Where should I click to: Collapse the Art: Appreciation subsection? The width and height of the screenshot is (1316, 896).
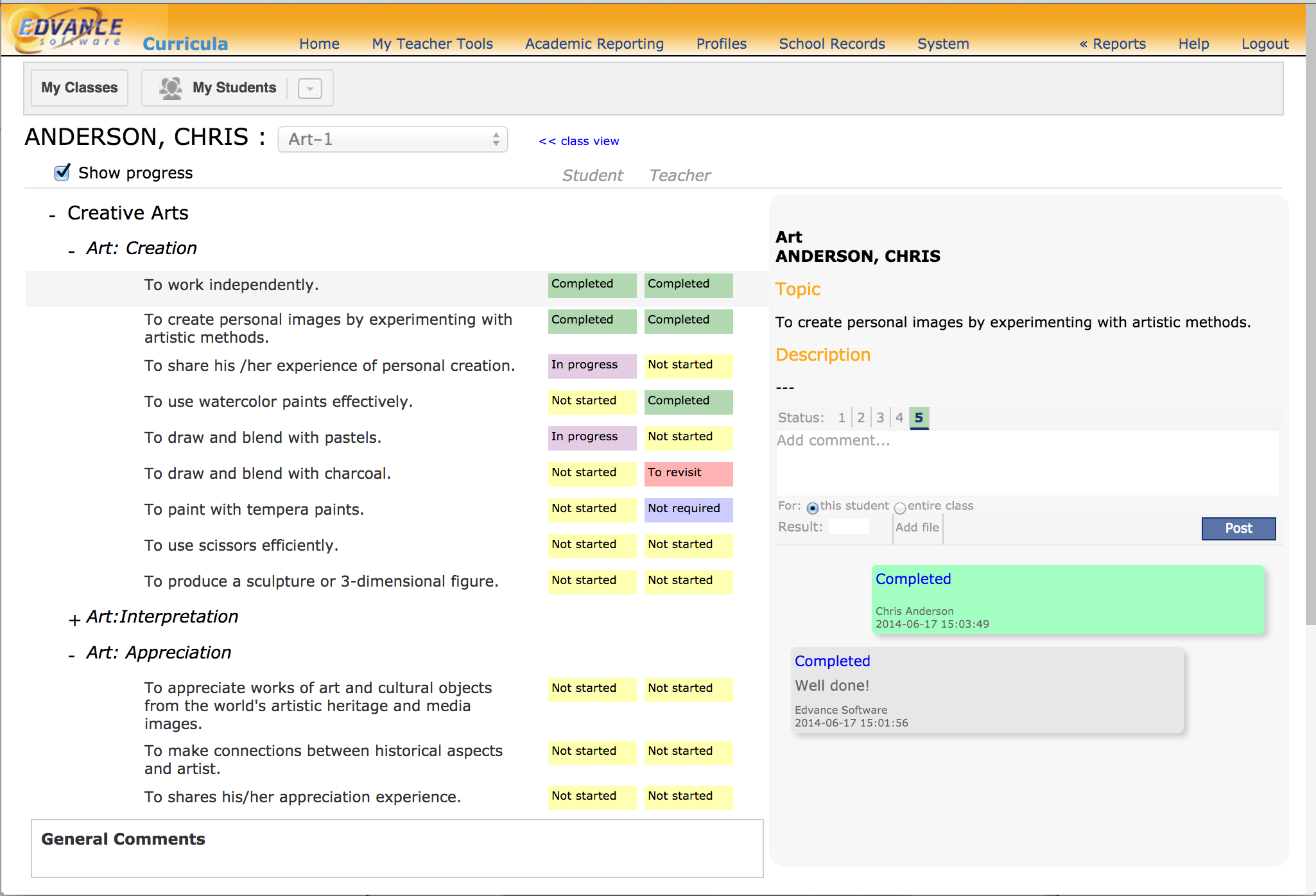click(72, 655)
